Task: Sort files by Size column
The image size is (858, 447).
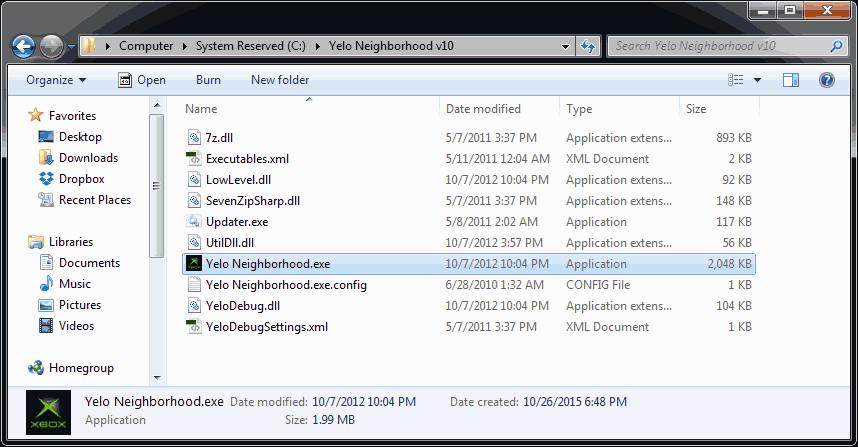Action: coord(695,109)
